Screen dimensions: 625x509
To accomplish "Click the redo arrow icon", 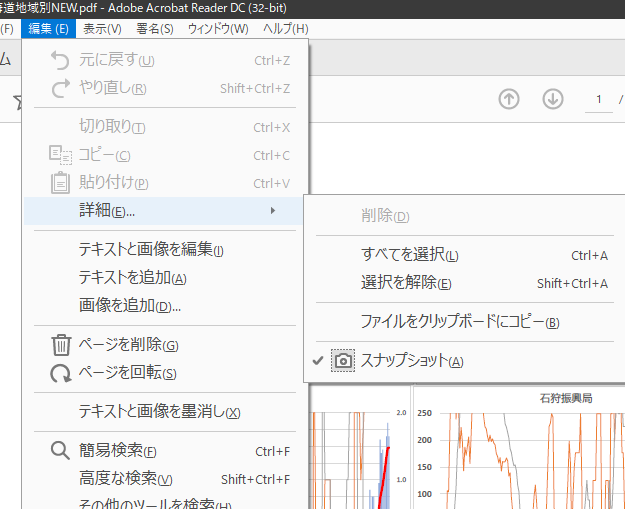I will [x=61, y=88].
